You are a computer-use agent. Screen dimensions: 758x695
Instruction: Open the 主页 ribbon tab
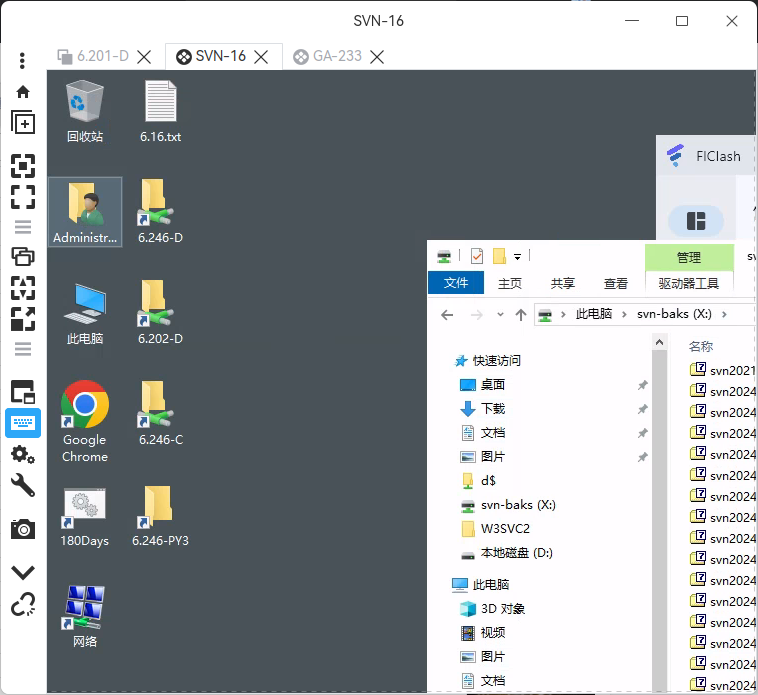coord(510,283)
